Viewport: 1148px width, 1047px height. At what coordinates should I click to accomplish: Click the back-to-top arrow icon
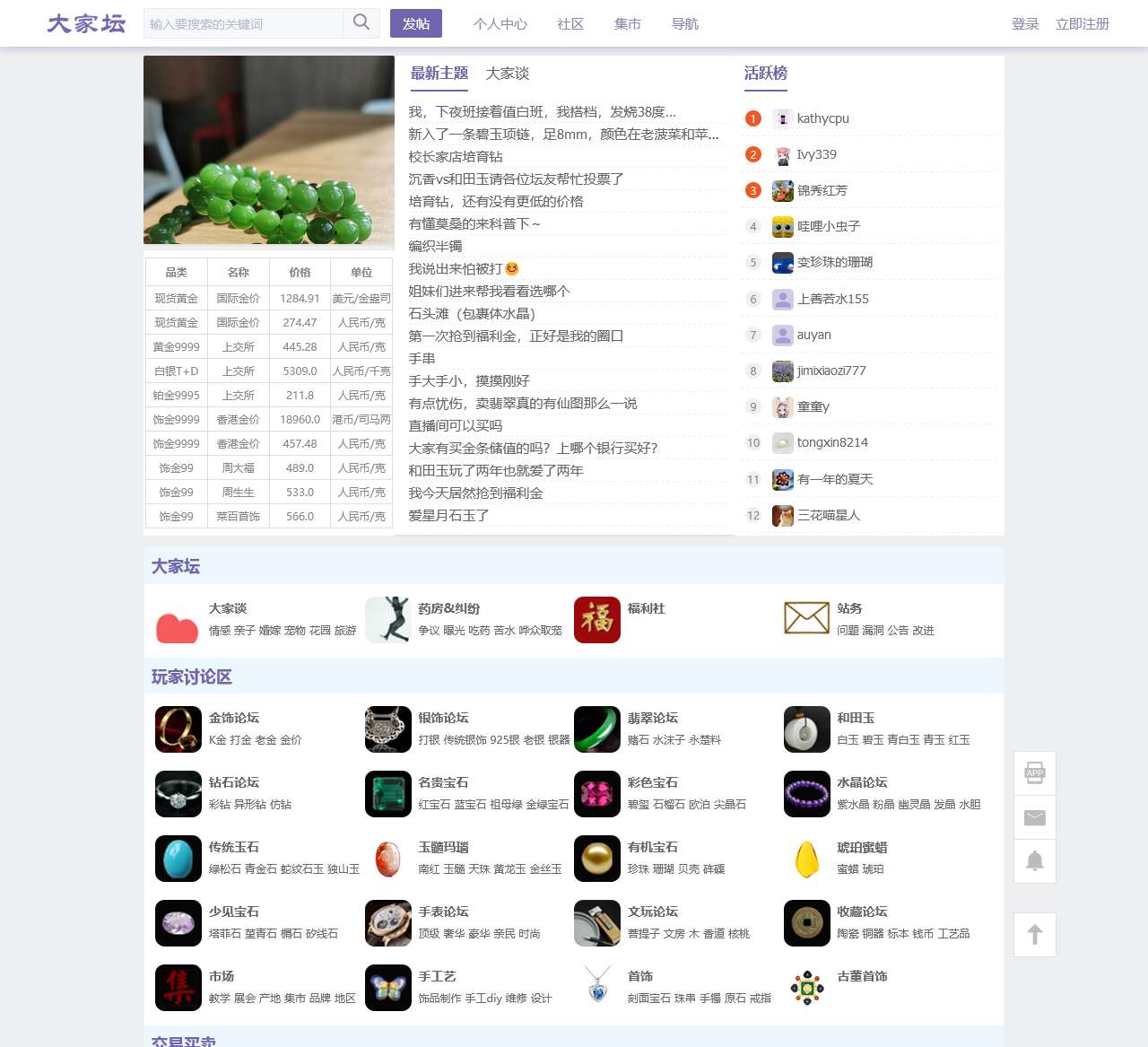[1034, 934]
